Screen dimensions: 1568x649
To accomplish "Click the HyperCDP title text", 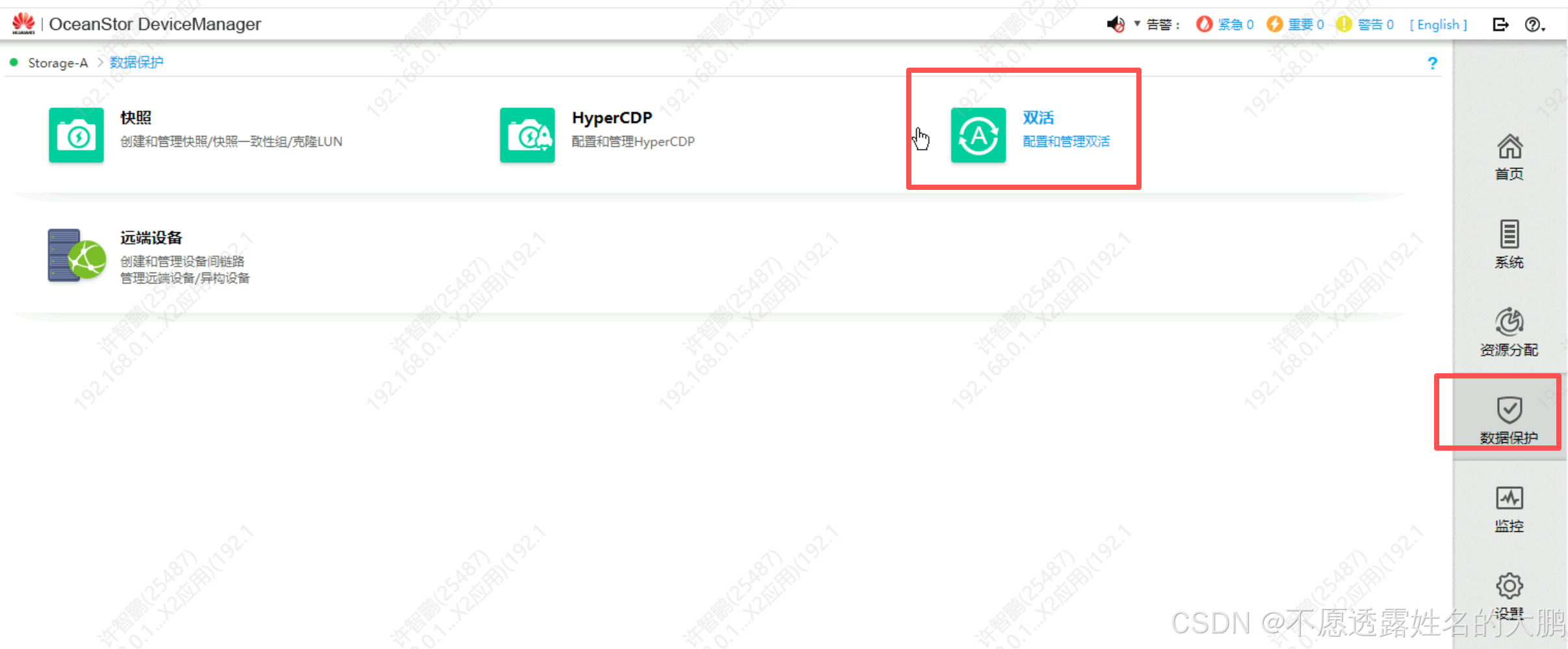I will (x=612, y=118).
